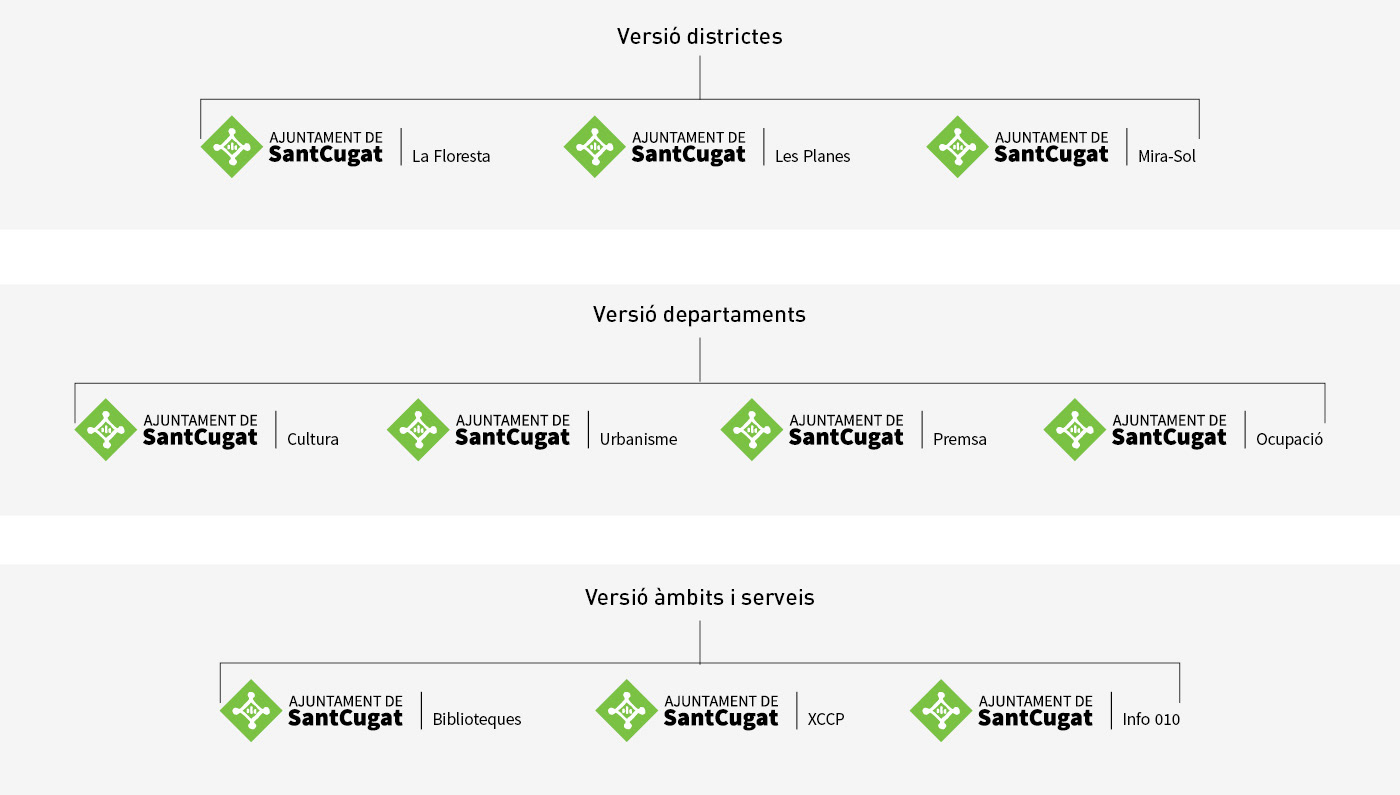Select the Versió districtes heading

700,37
